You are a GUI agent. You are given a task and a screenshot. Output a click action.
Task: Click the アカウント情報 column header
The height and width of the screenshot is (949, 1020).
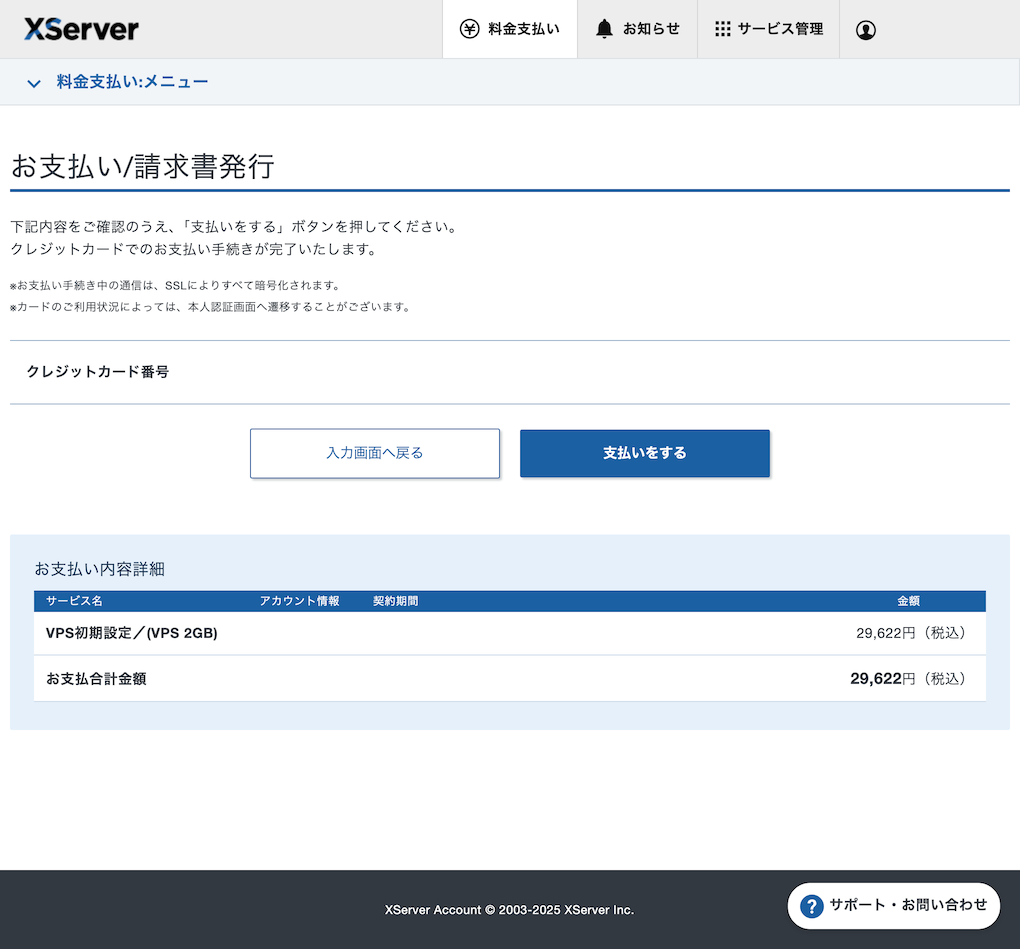(x=299, y=601)
